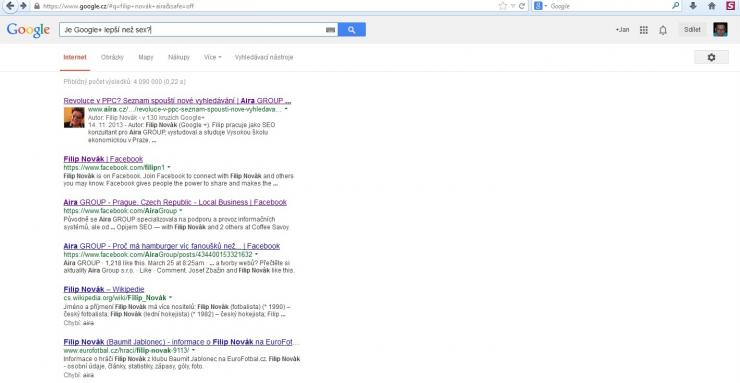The height and width of the screenshot is (383, 740).
Task: Open arrow beside www.aira.cz result URL
Action: pos(286,109)
